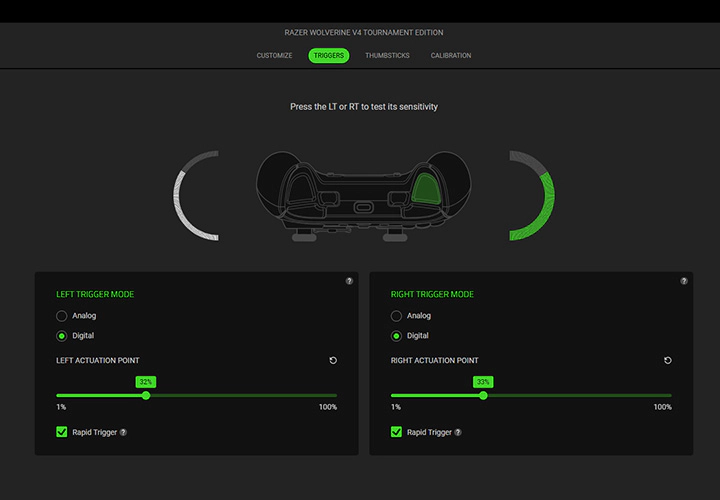
Task: Click the Left Trigger Mode heading
Action: pyautogui.click(x=95, y=294)
